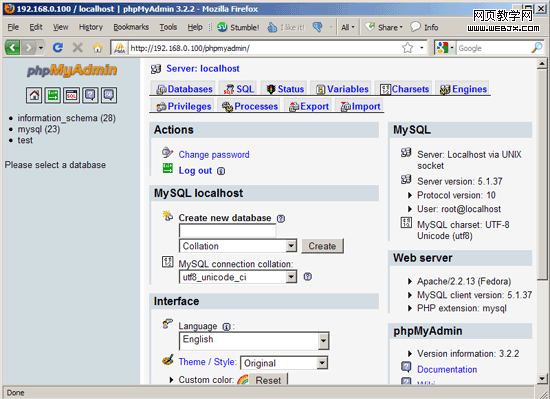This screenshot has height=399, width=550.
Task: Open the Bookmarks menu
Action: click(131, 27)
